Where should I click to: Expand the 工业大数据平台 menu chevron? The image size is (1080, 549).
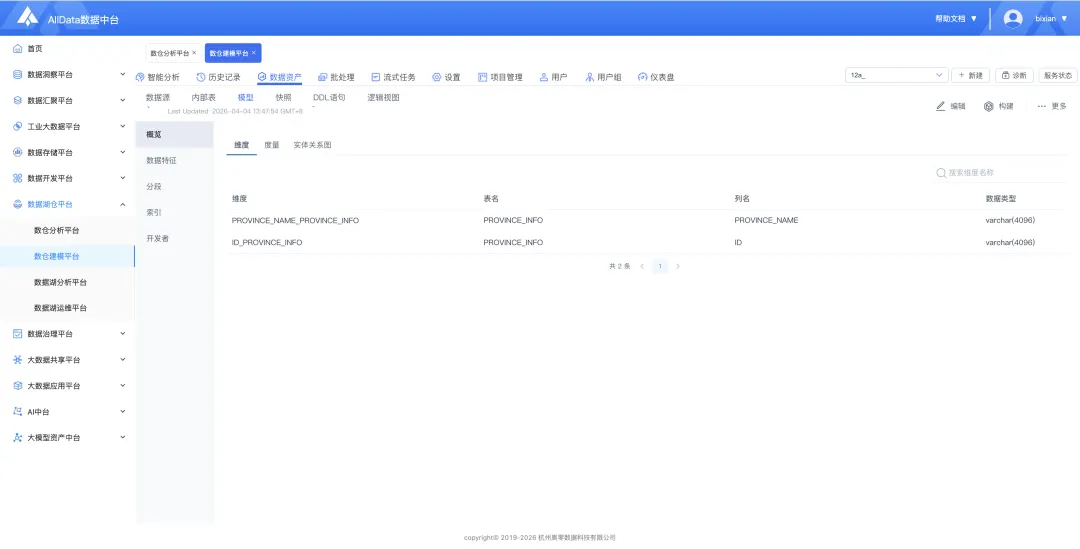coord(123,127)
